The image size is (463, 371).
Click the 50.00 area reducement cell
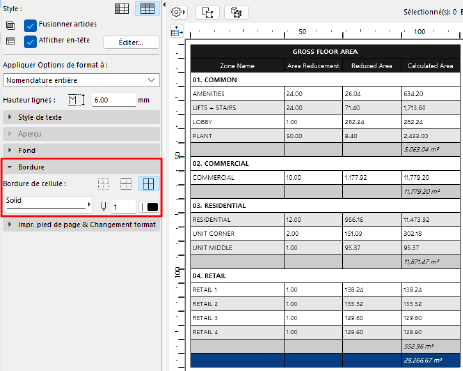point(313,136)
